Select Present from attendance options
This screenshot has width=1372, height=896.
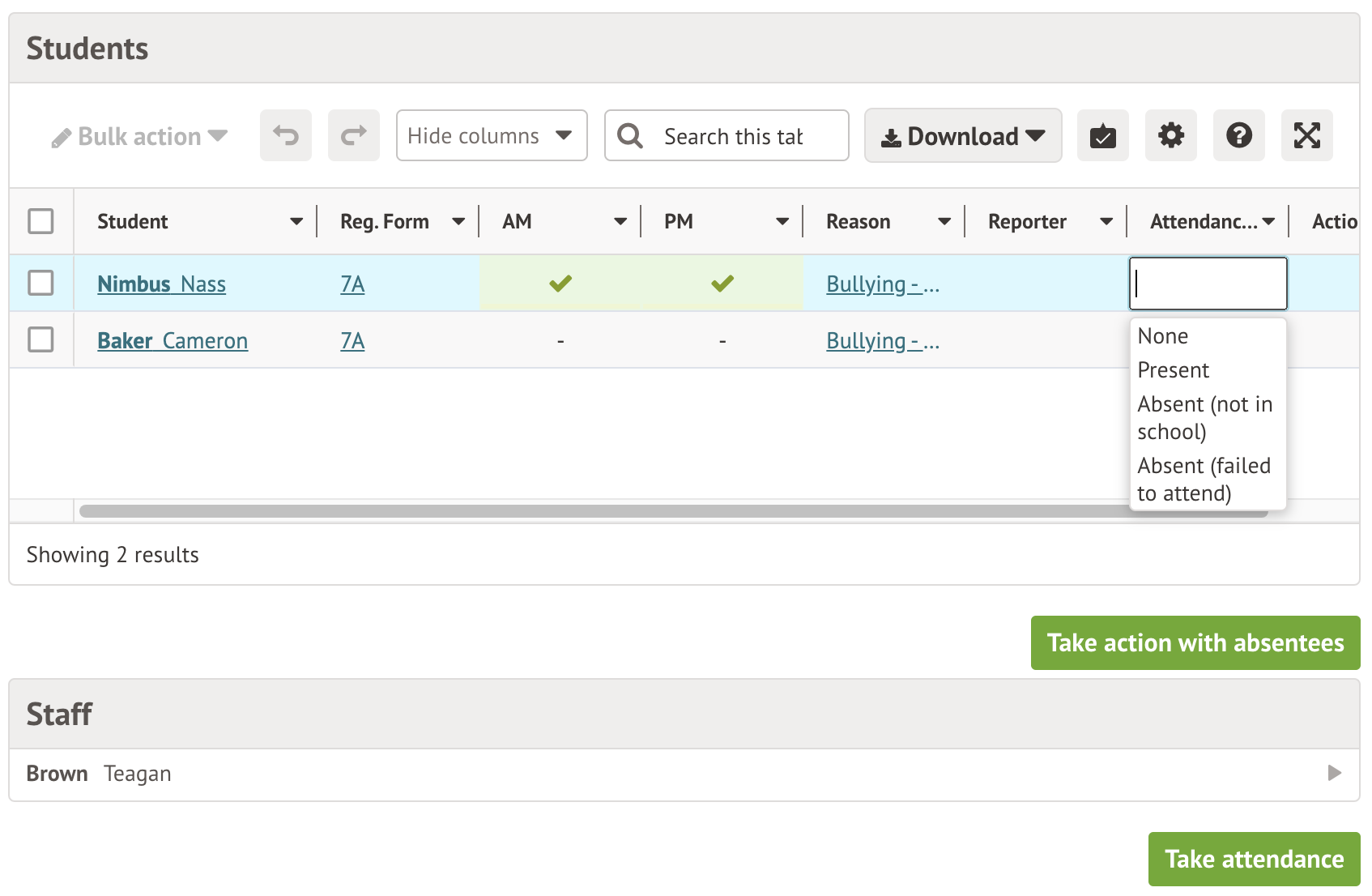pos(1173,370)
